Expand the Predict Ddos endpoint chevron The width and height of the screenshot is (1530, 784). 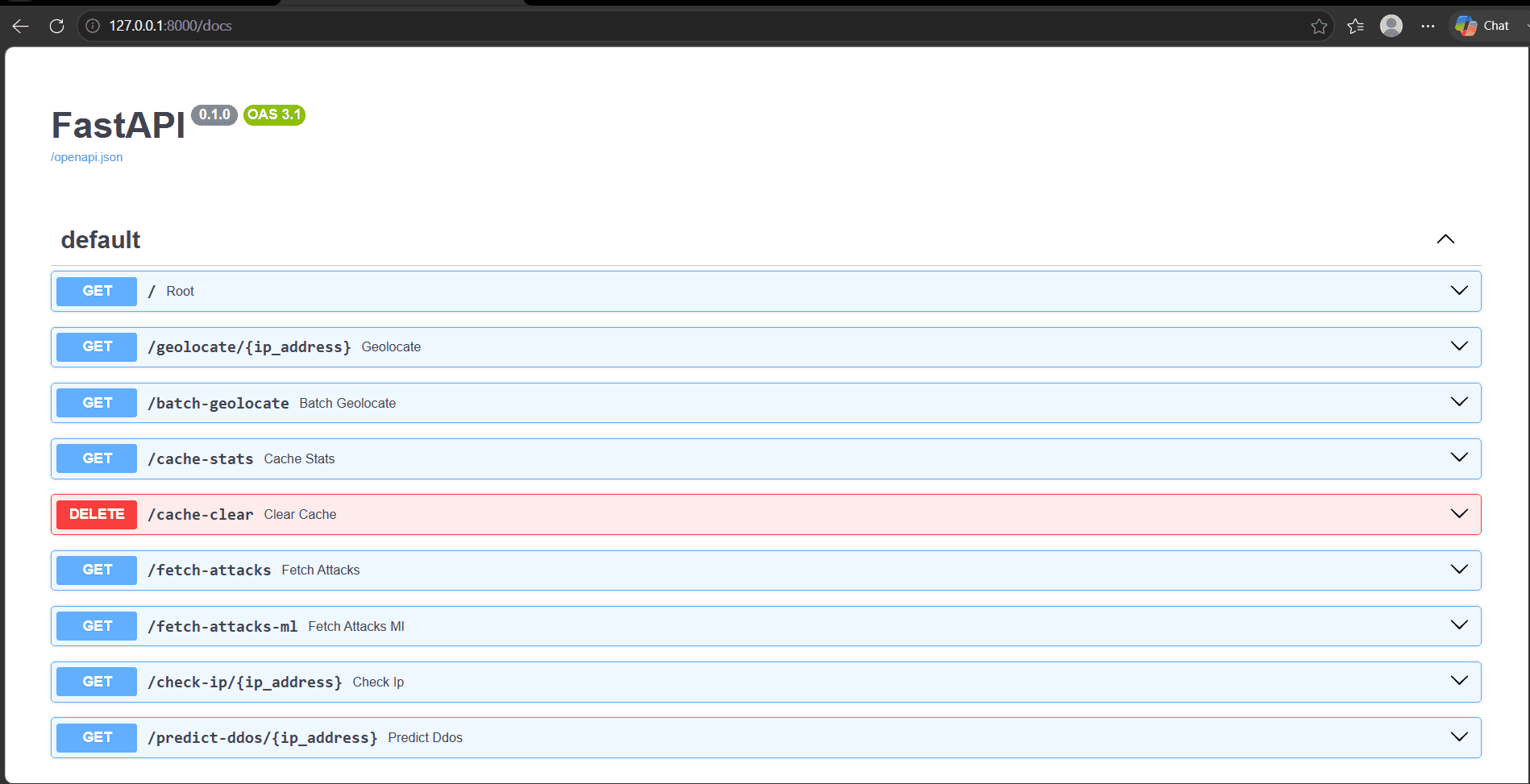[x=1459, y=737]
